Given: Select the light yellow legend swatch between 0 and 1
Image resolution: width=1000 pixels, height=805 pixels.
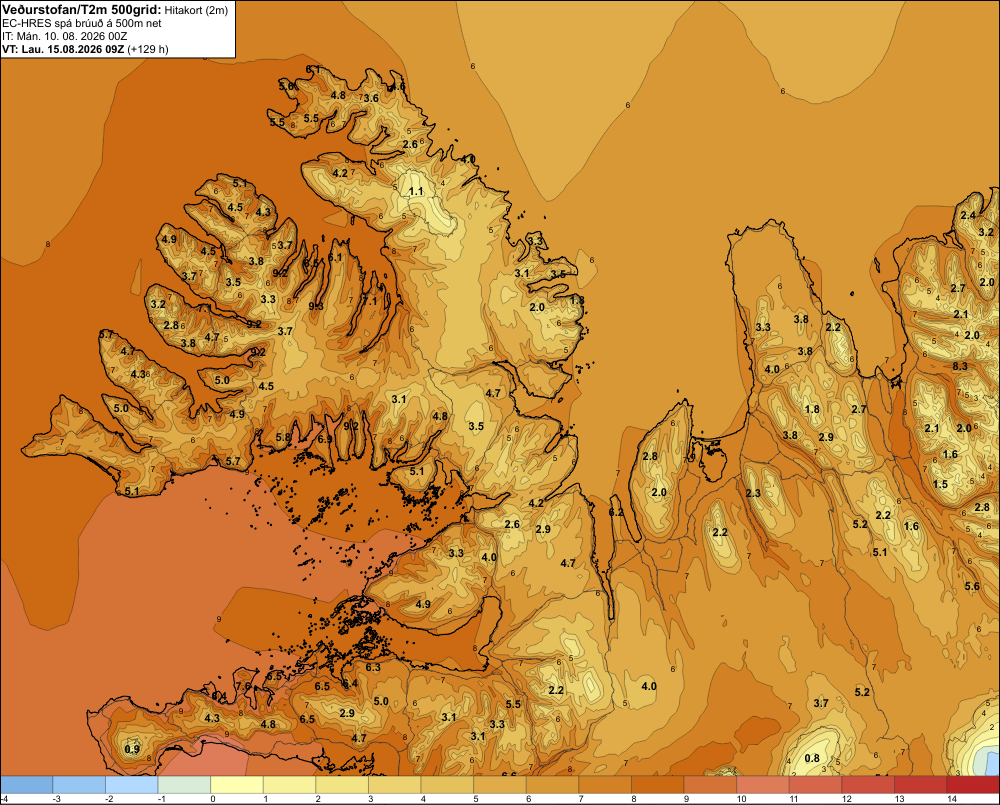Looking at the screenshot, I should (x=237, y=785).
